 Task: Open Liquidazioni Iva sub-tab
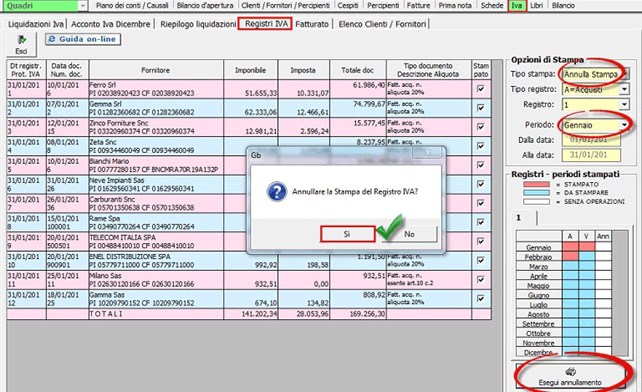click(36, 24)
